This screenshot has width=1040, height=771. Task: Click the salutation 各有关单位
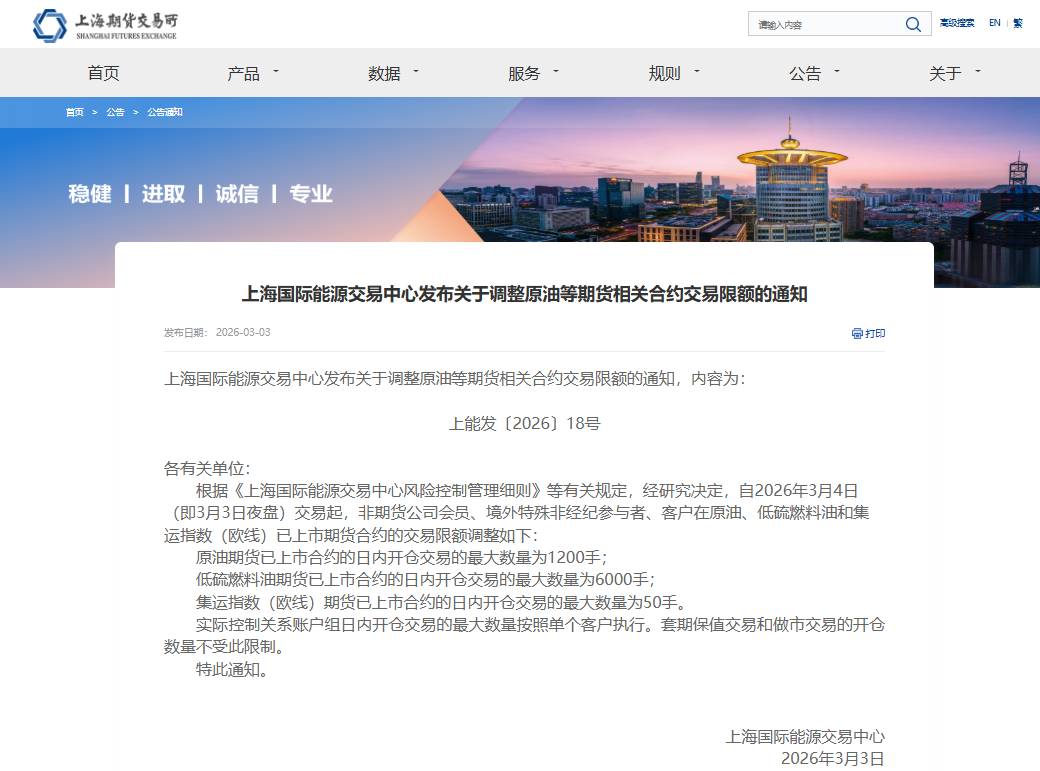click(x=207, y=468)
